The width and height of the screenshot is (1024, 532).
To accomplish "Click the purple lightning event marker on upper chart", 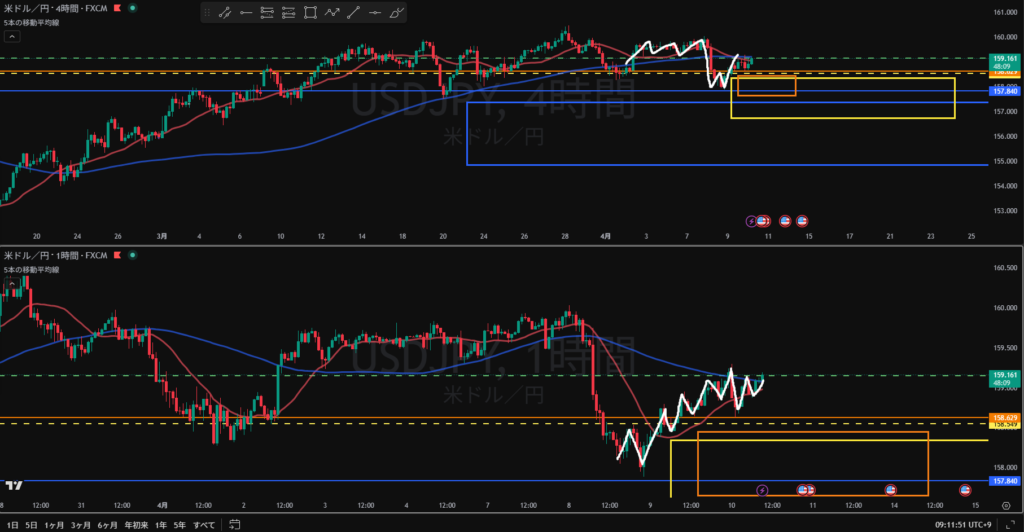I will click(x=752, y=220).
